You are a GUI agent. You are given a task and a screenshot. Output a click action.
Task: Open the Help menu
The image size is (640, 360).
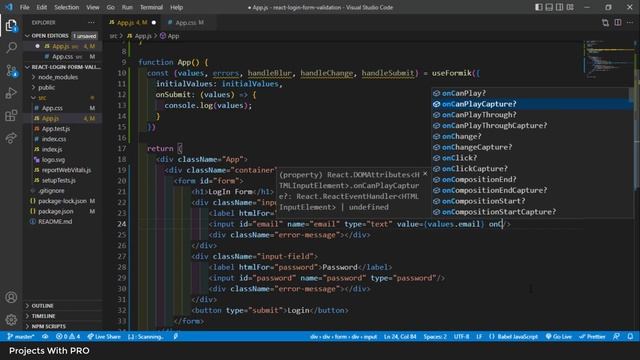(176, 7)
